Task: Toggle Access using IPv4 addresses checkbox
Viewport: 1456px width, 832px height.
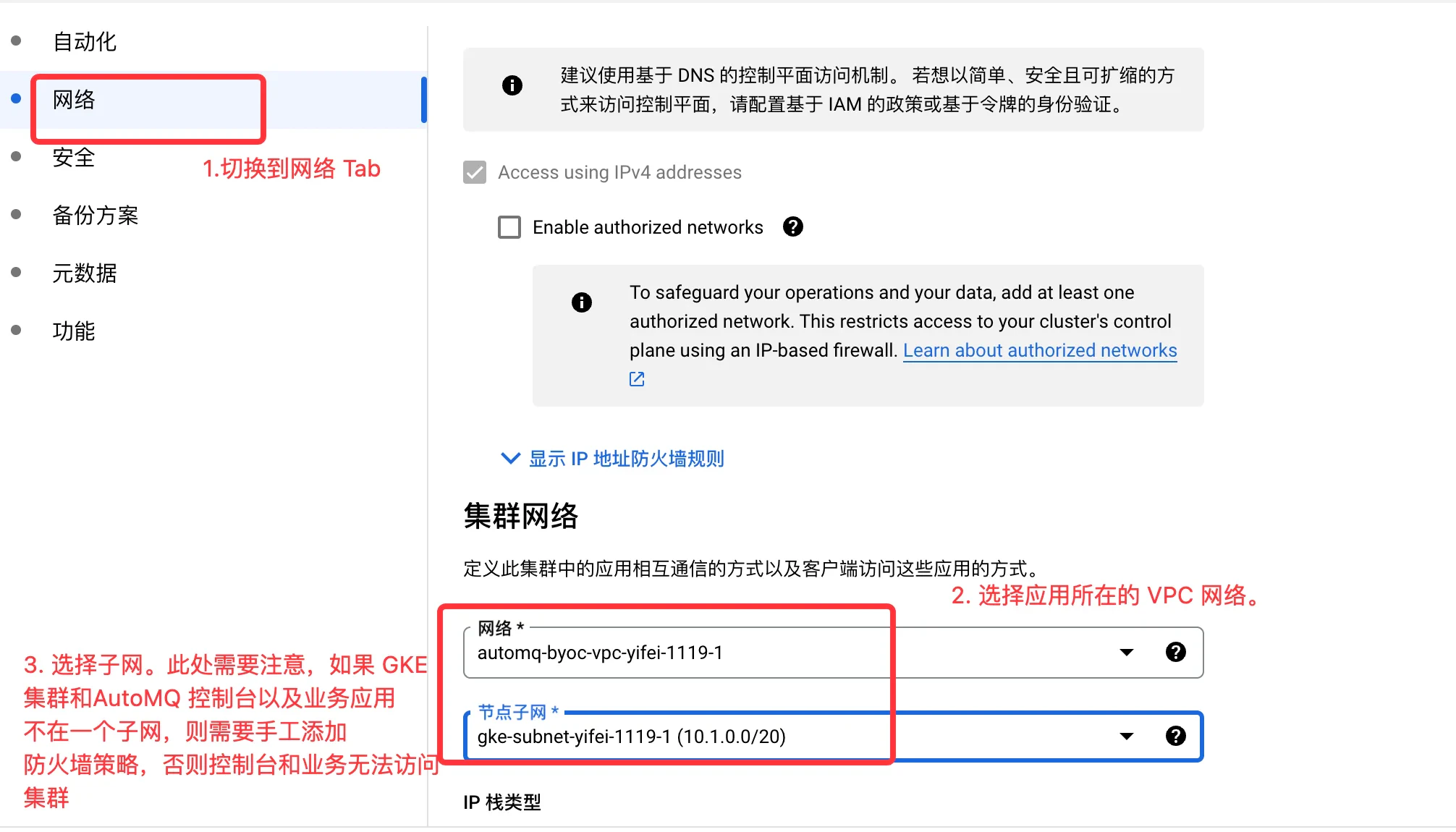Action: pyautogui.click(x=475, y=172)
